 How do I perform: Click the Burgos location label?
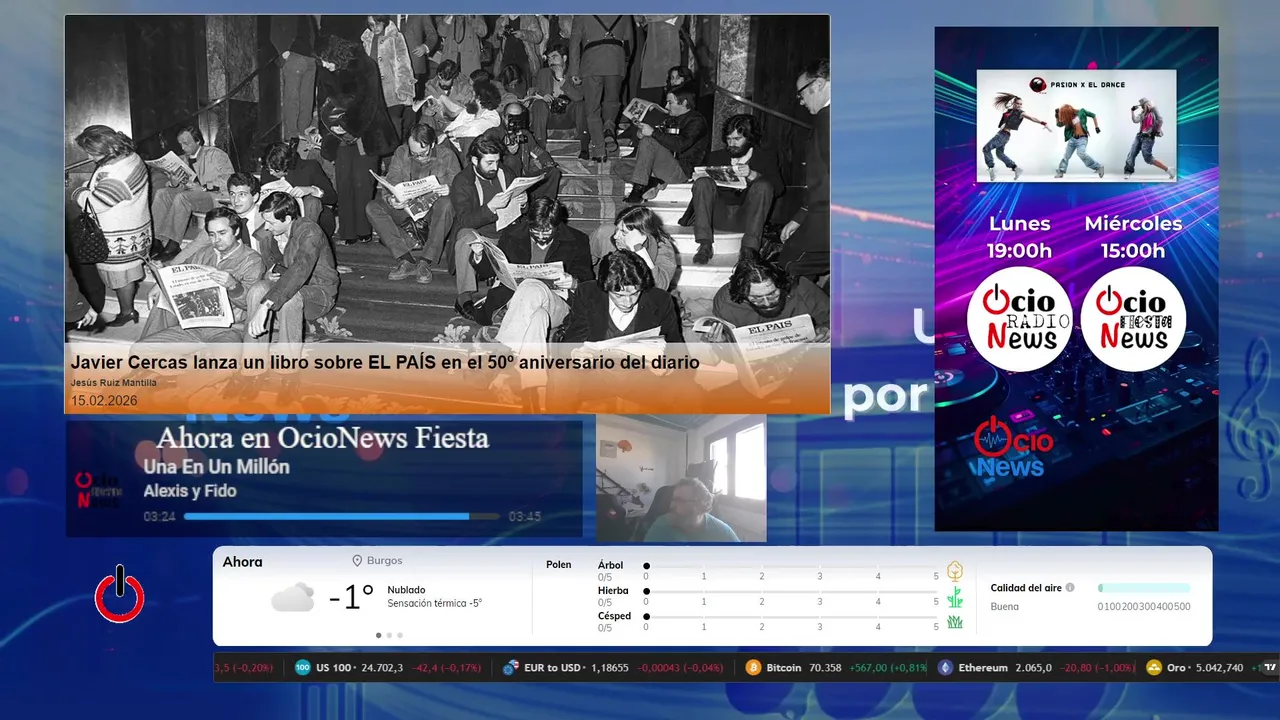pyautogui.click(x=385, y=561)
